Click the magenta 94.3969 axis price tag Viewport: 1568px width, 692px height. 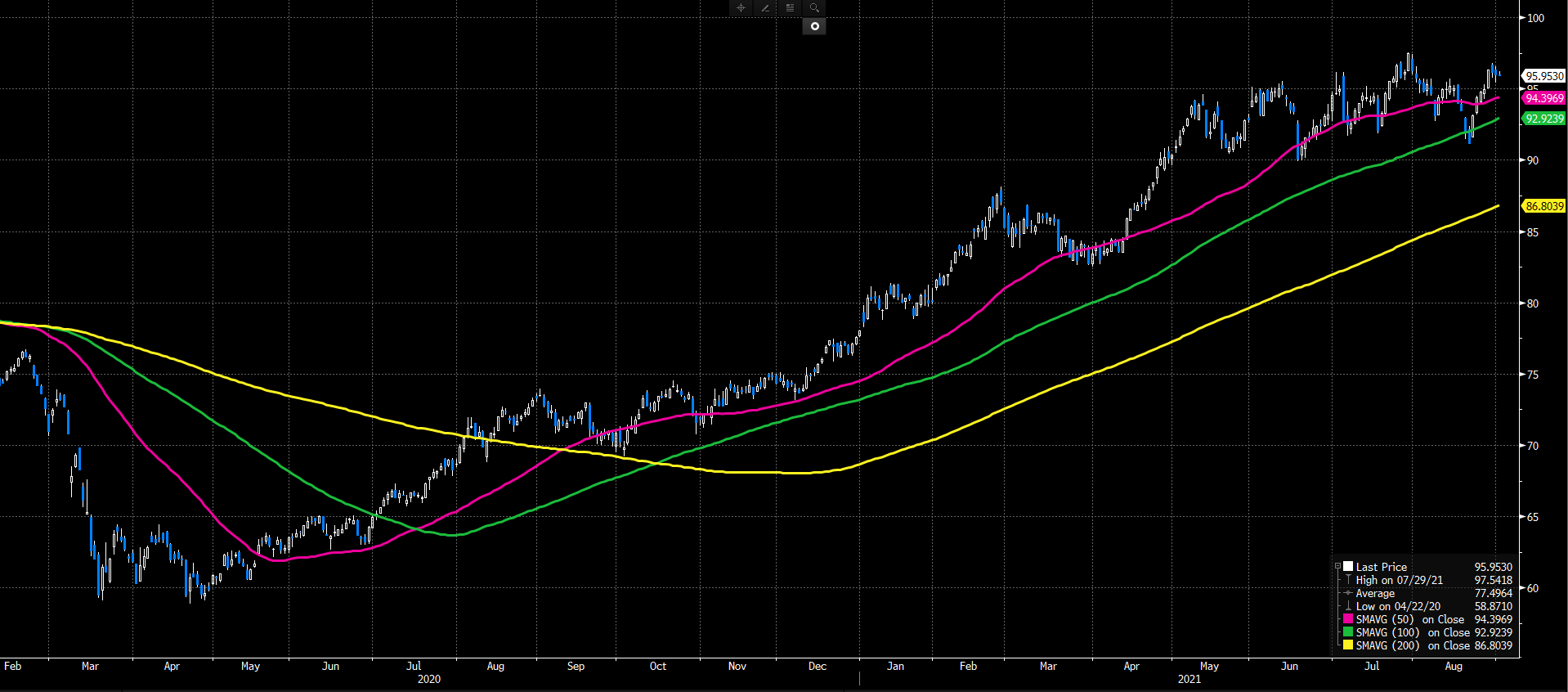pos(1544,98)
